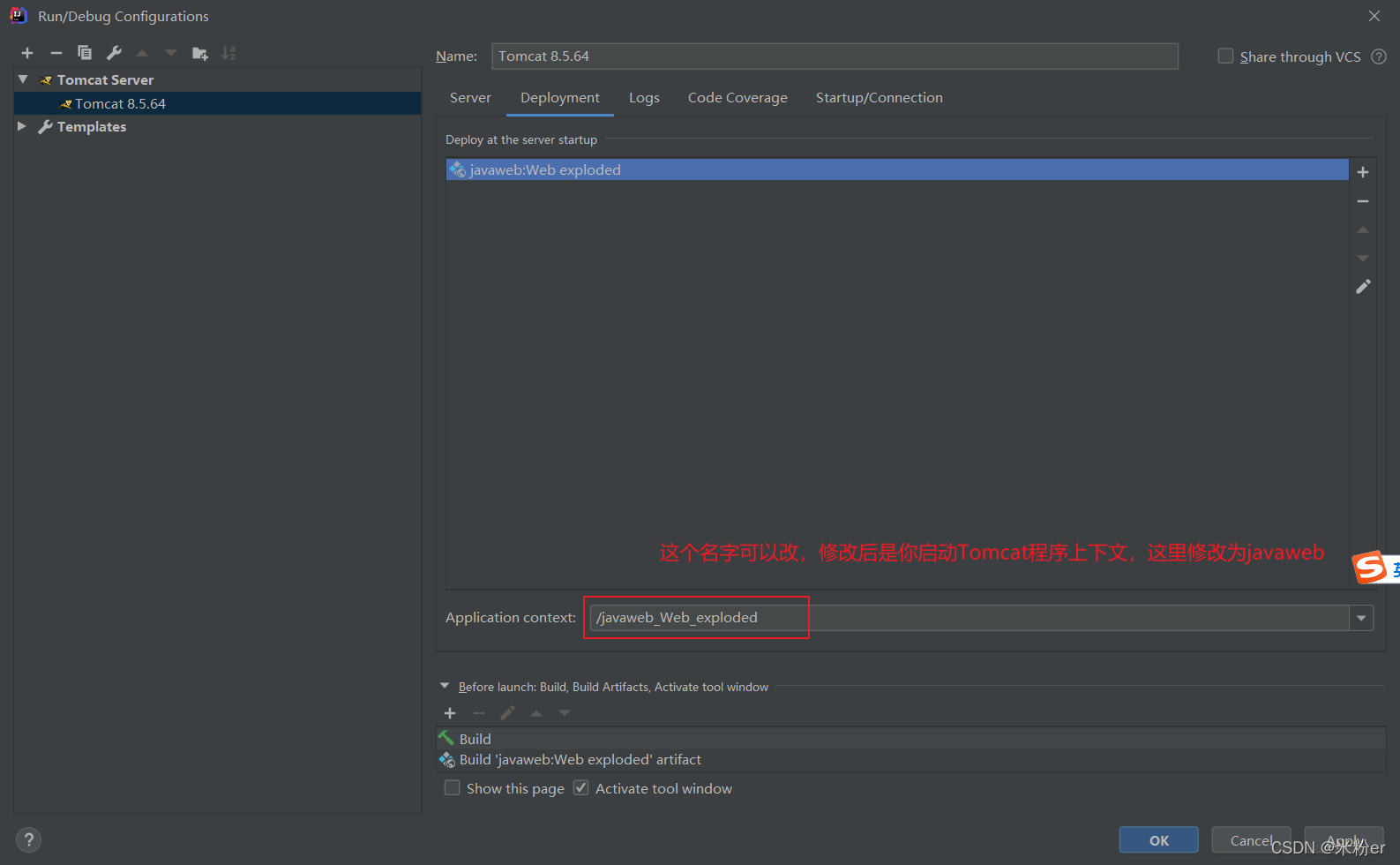1400x865 pixels.
Task: Move configuration down in left toolbar
Action: coord(171,53)
